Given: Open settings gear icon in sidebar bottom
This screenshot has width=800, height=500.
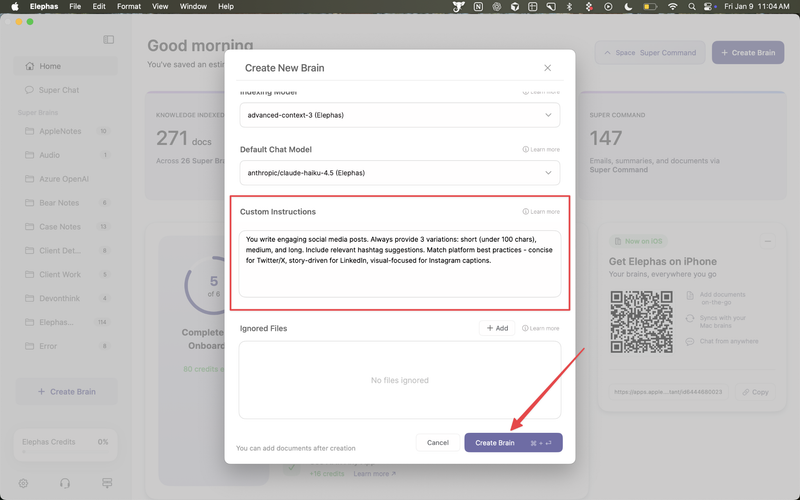Looking at the screenshot, I should pyautogui.click(x=23, y=483).
